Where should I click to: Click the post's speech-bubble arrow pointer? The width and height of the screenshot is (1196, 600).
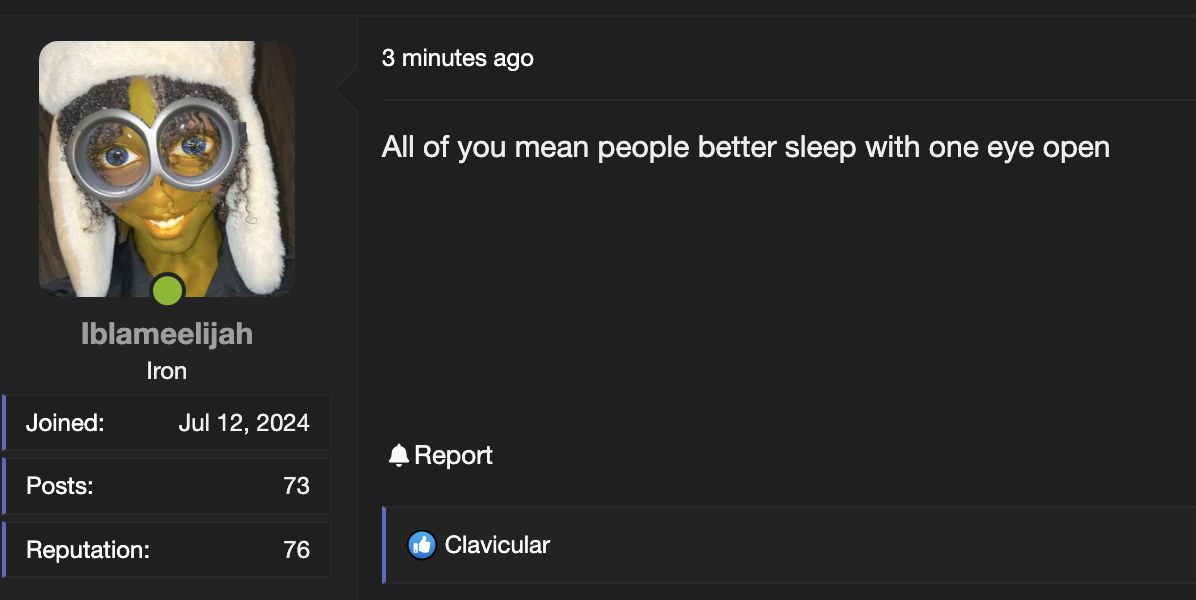coord(347,91)
